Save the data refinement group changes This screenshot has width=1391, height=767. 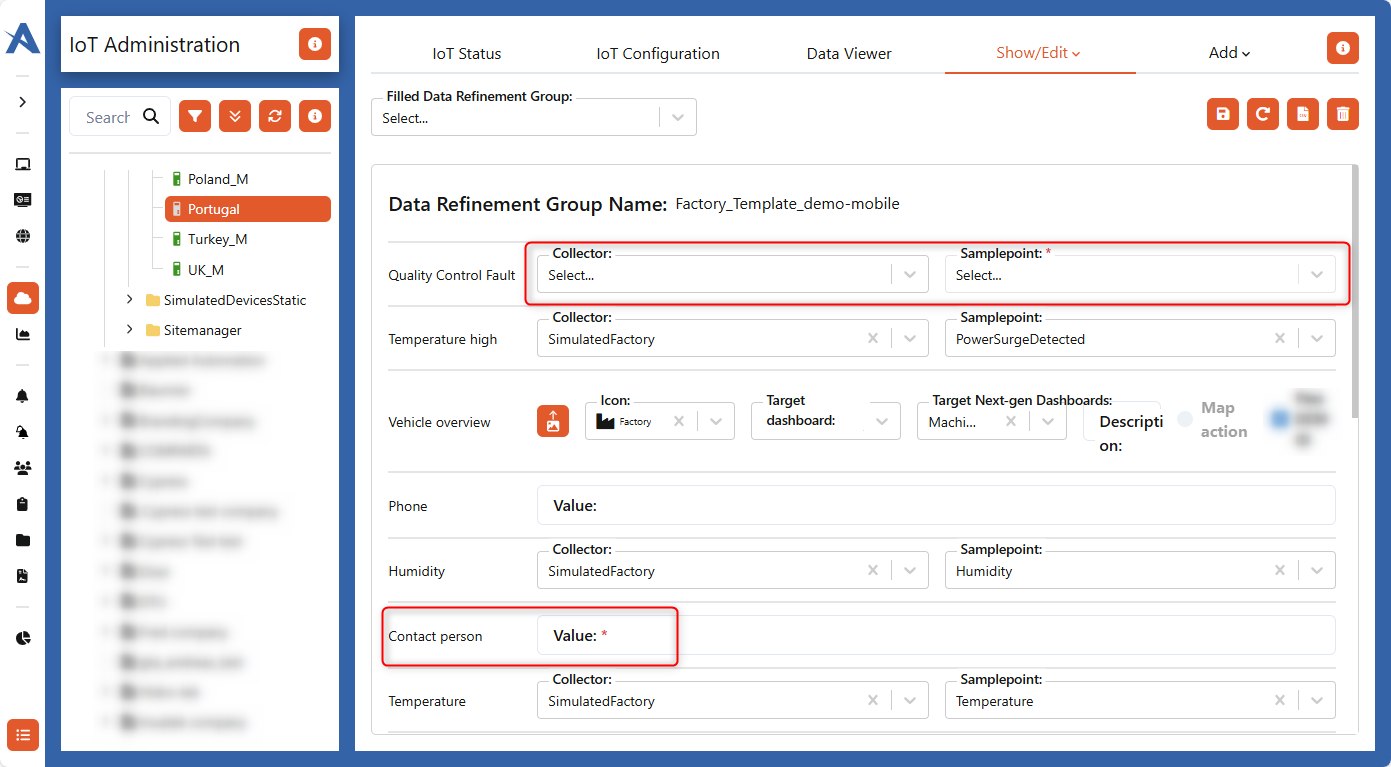[1222, 114]
